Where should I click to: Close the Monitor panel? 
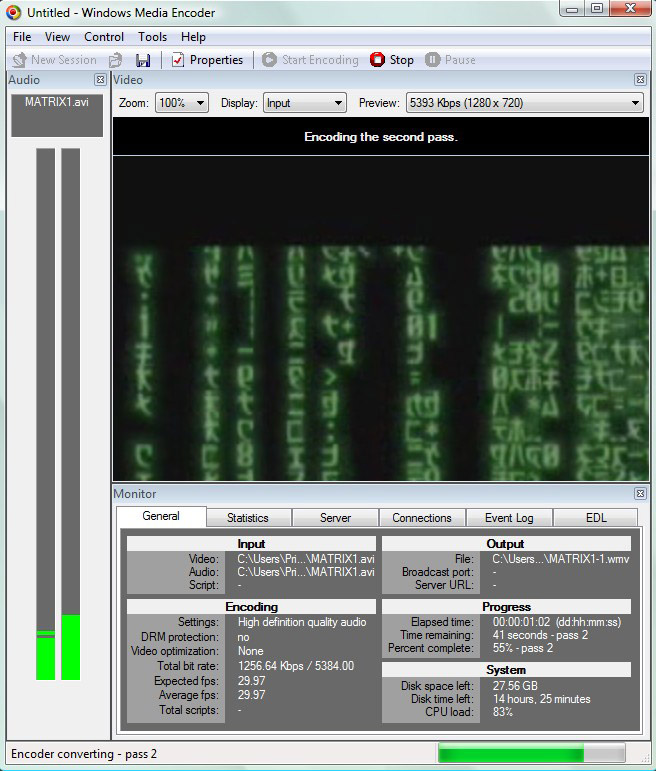[640, 494]
